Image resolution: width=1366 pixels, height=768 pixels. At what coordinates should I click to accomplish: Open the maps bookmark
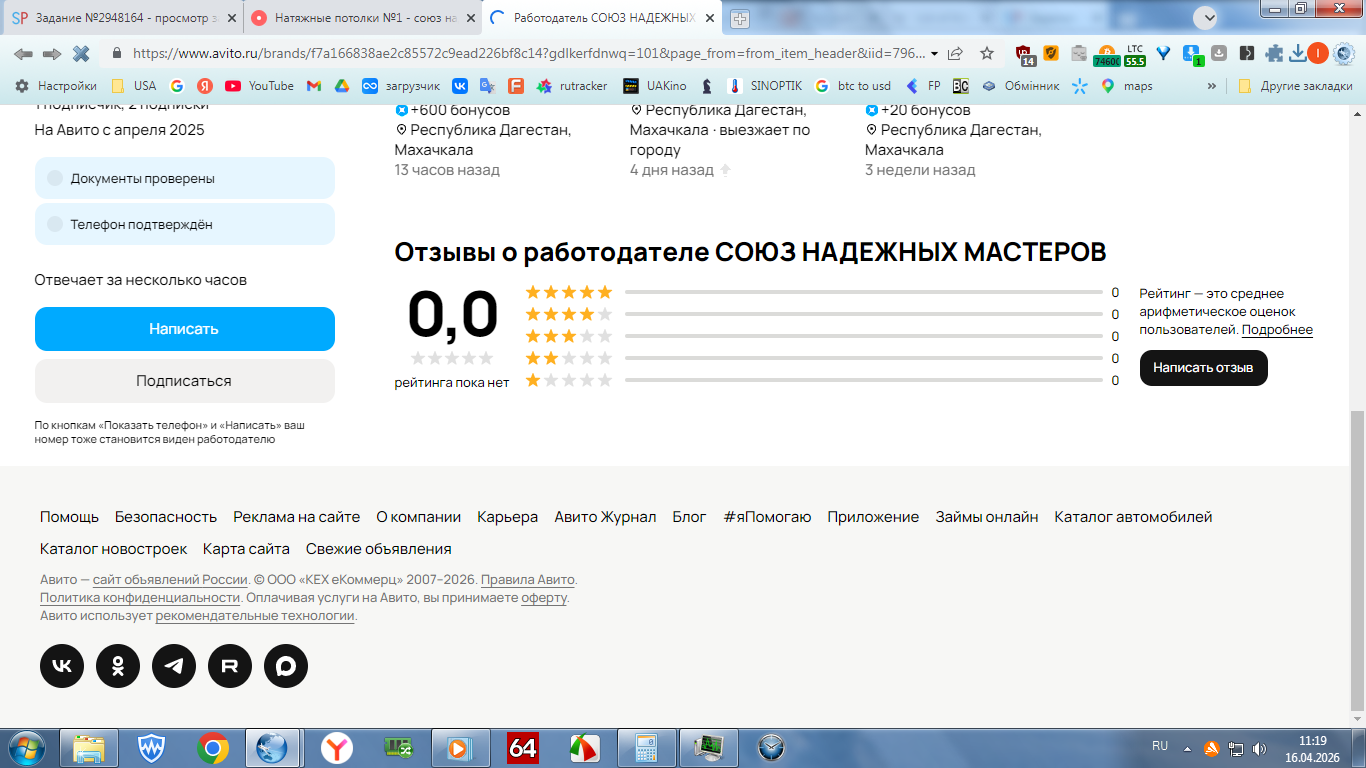pyautogui.click(x=1127, y=86)
